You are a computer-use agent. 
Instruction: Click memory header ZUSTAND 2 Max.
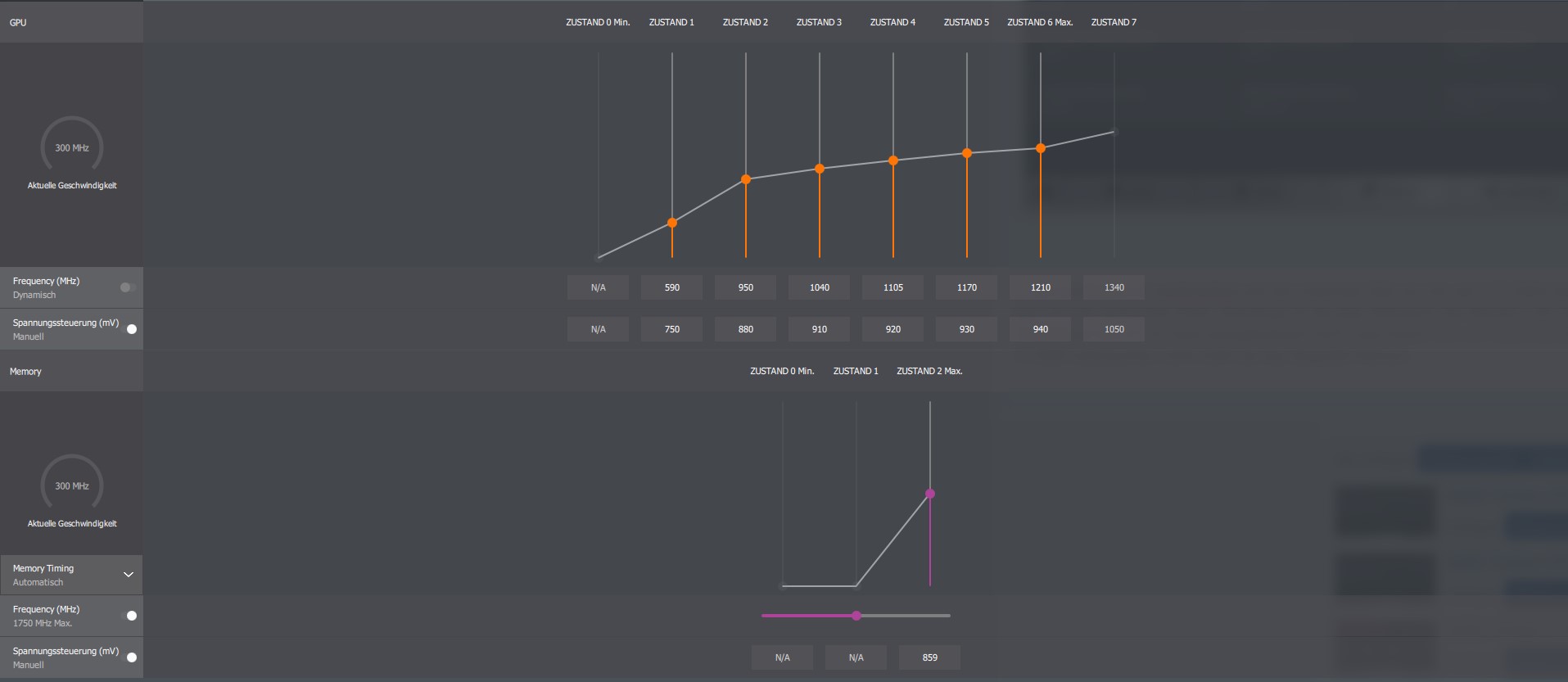[x=929, y=371]
